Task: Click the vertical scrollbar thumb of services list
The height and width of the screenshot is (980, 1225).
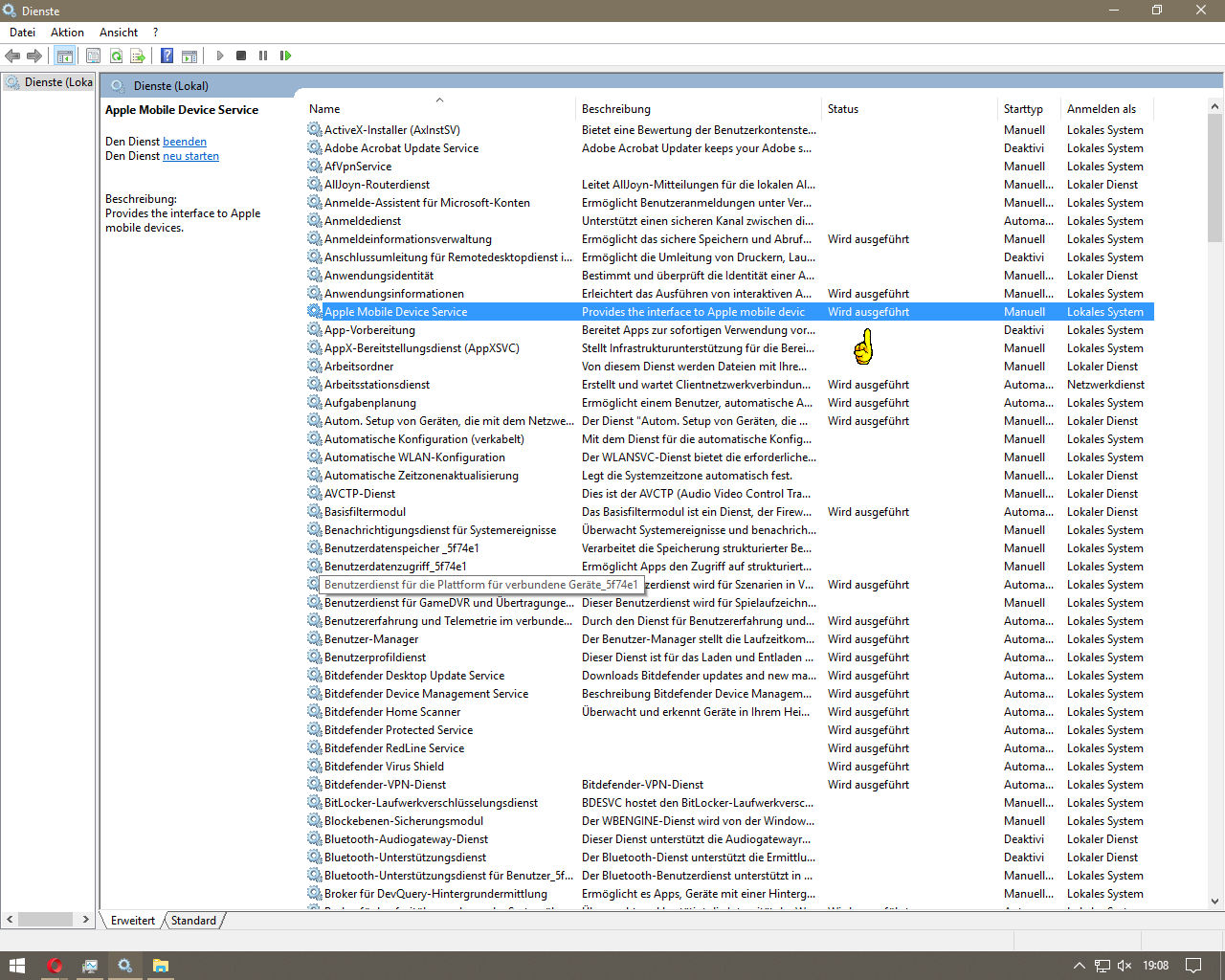Action: pyautogui.click(x=1214, y=177)
